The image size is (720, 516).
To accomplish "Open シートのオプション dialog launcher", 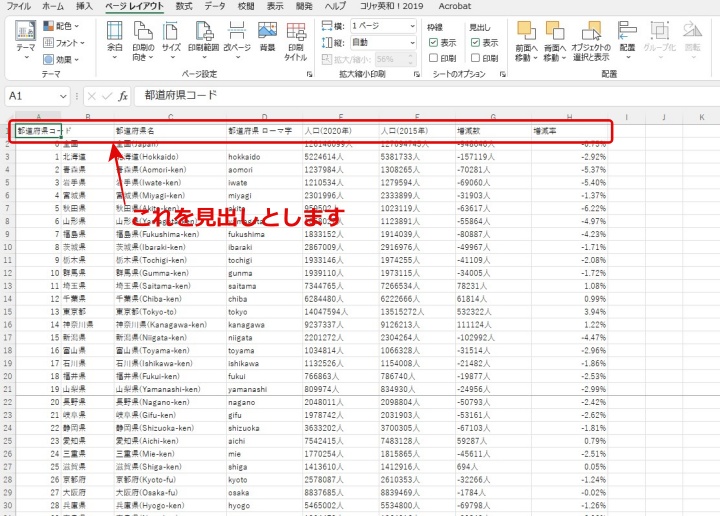I will [x=503, y=74].
